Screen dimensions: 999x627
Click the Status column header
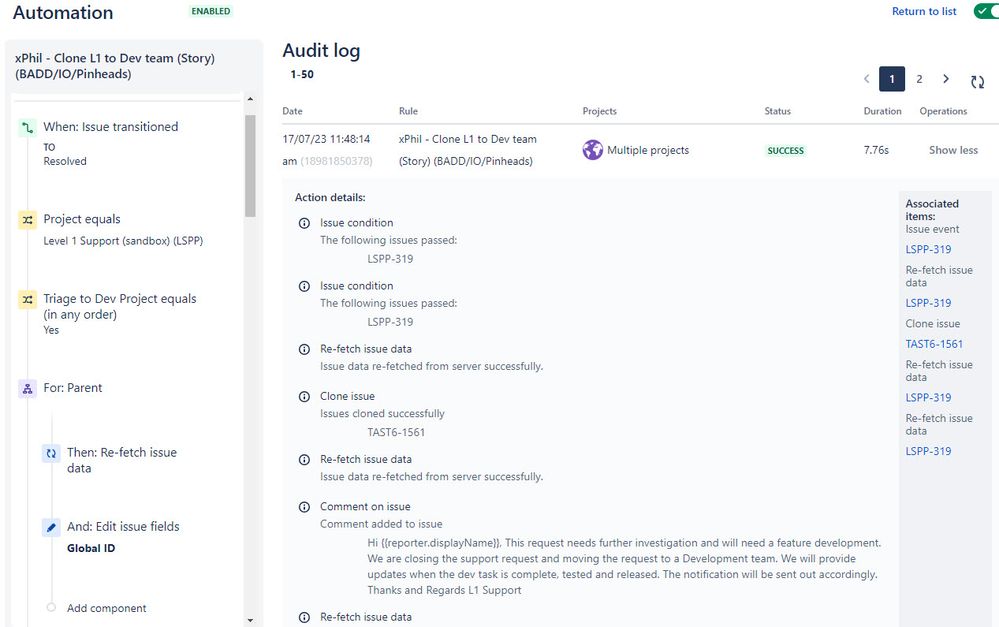pyautogui.click(x=777, y=111)
